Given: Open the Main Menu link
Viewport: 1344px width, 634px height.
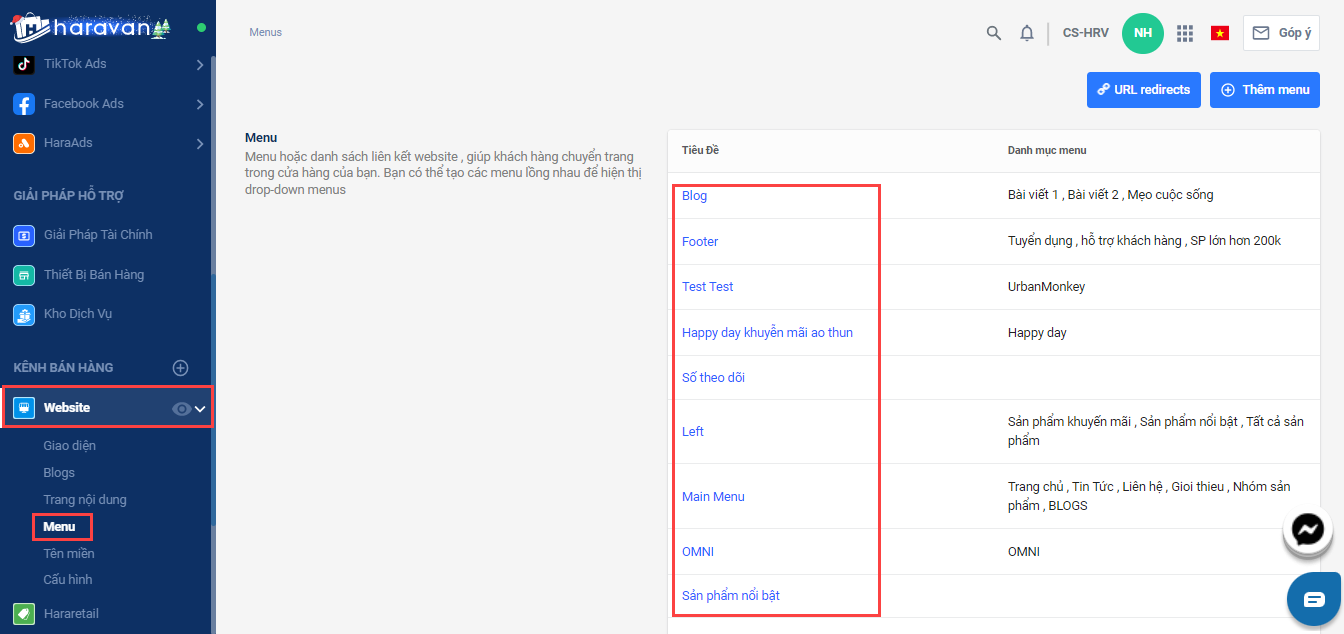Looking at the screenshot, I should pyautogui.click(x=713, y=496).
